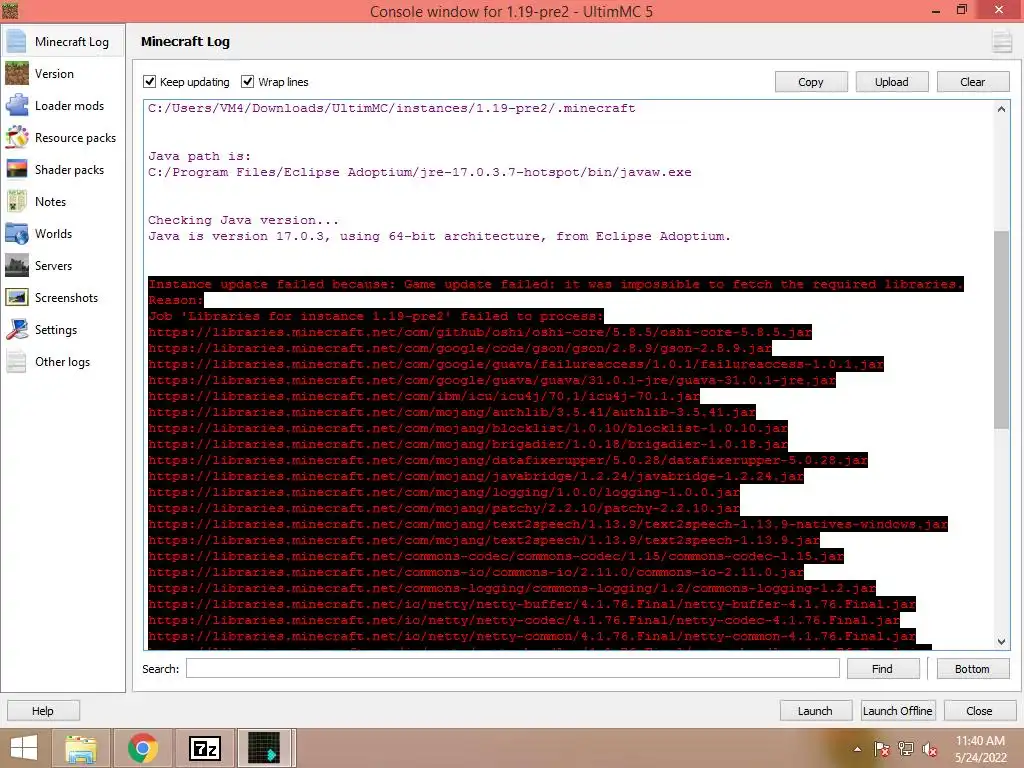Click the commons-io-2.11.0.jar URL line
The height and width of the screenshot is (768, 1024).
click(476, 572)
